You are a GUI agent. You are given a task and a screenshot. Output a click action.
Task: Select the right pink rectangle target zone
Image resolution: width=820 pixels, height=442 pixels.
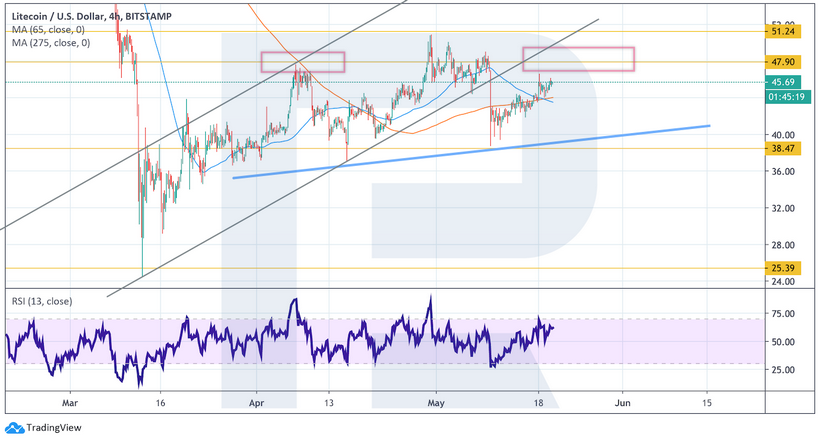[x=578, y=59]
